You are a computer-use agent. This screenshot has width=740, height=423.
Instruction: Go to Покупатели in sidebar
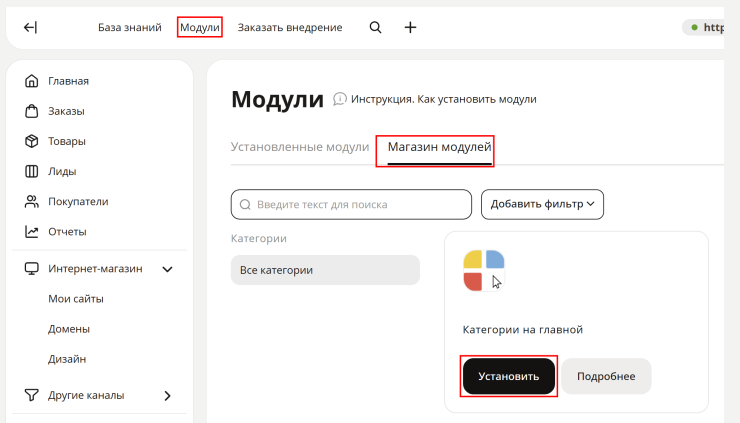[78, 202]
